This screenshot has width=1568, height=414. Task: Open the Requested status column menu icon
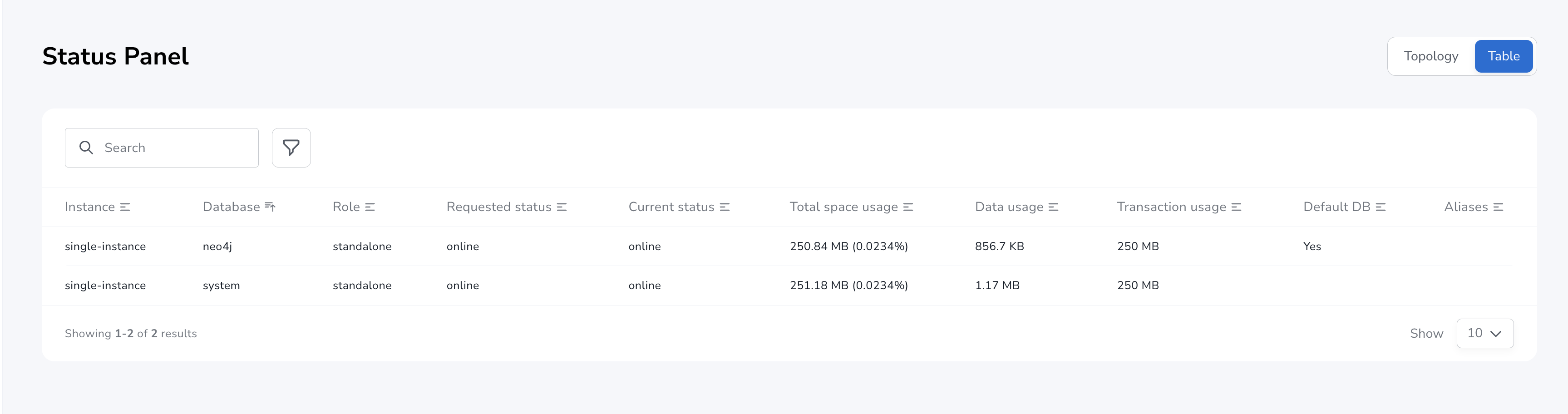(562, 207)
